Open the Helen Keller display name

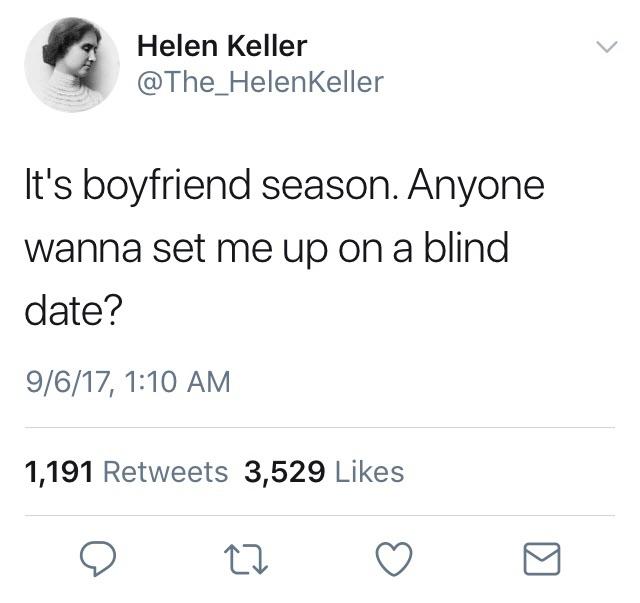(222, 46)
